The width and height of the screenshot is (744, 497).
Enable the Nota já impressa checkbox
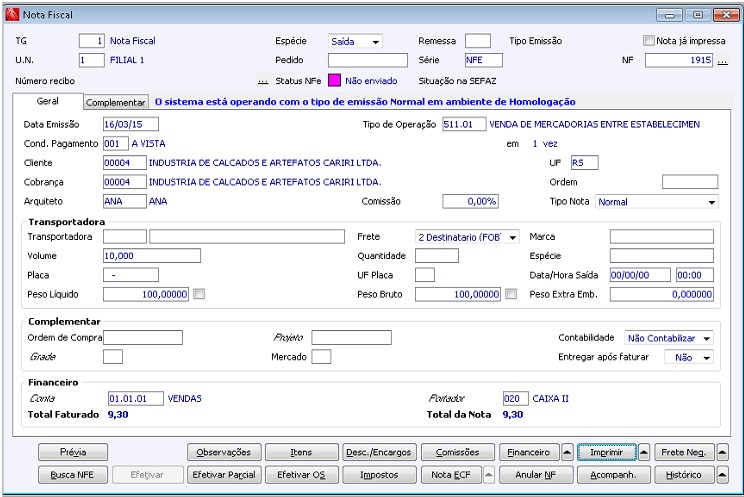(649, 41)
